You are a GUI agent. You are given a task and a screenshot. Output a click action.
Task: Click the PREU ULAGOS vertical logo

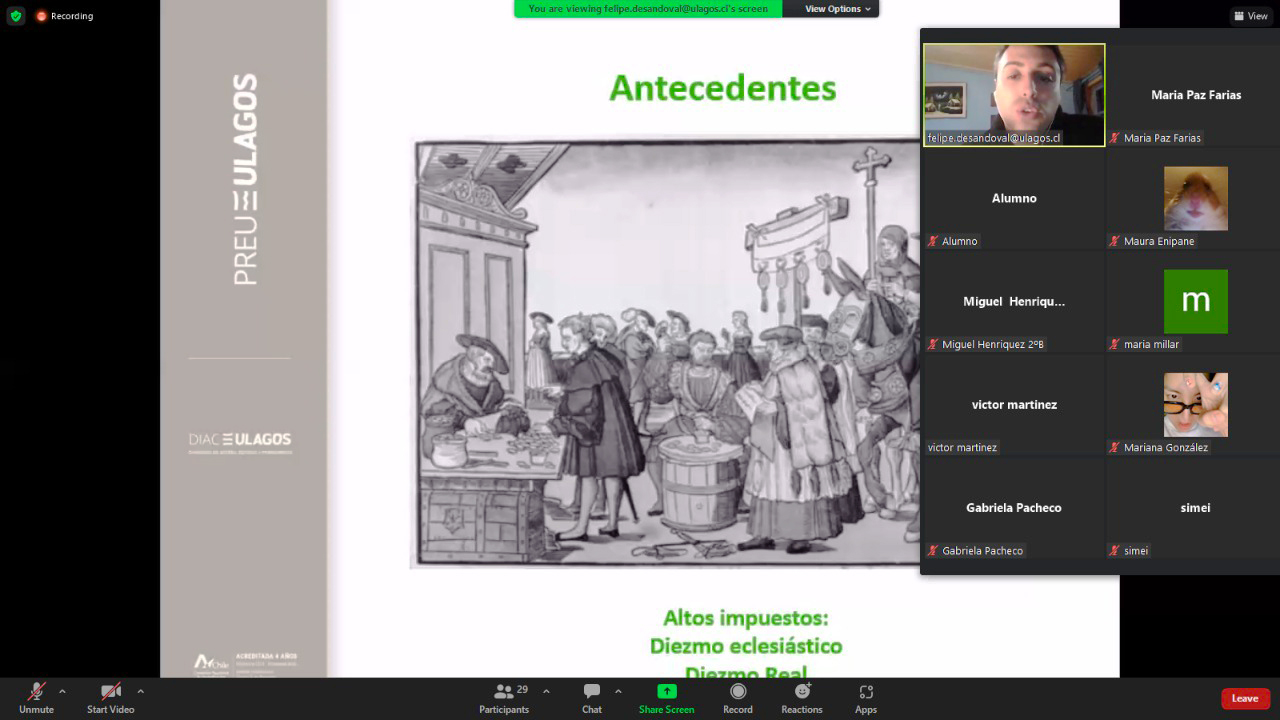click(245, 179)
